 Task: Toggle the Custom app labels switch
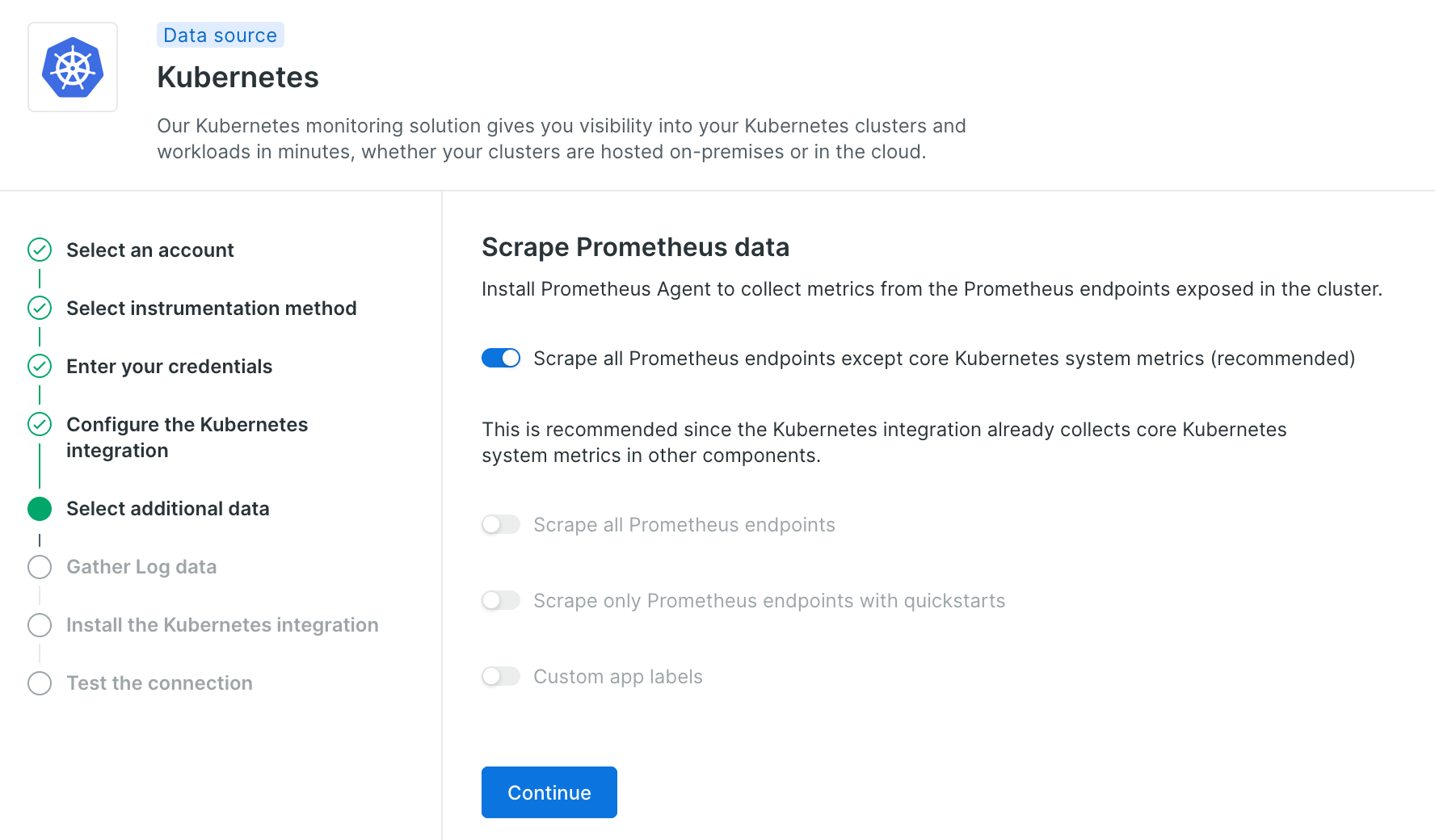click(x=501, y=676)
